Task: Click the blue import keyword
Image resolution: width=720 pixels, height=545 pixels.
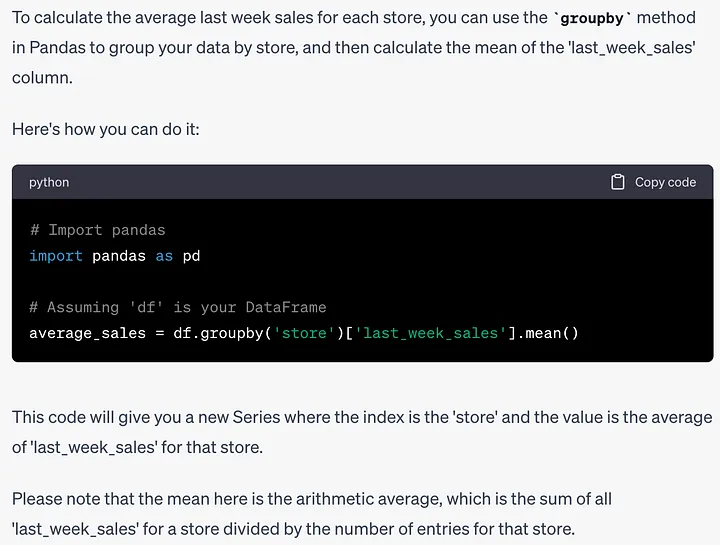Action: pyautogui.click(x=56, y=256)
